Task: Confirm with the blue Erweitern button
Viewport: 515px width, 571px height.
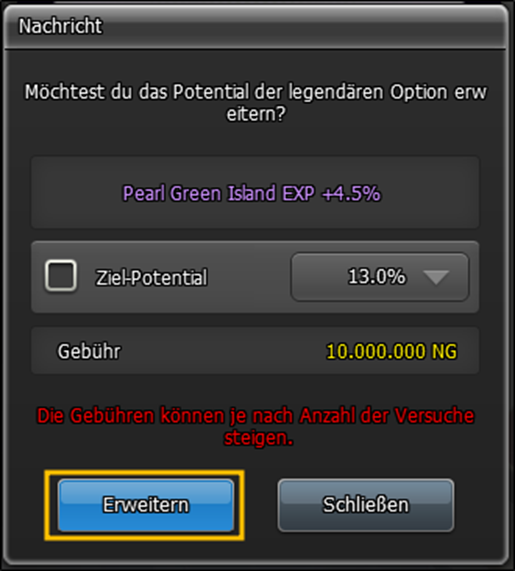Action: (146, 505)
